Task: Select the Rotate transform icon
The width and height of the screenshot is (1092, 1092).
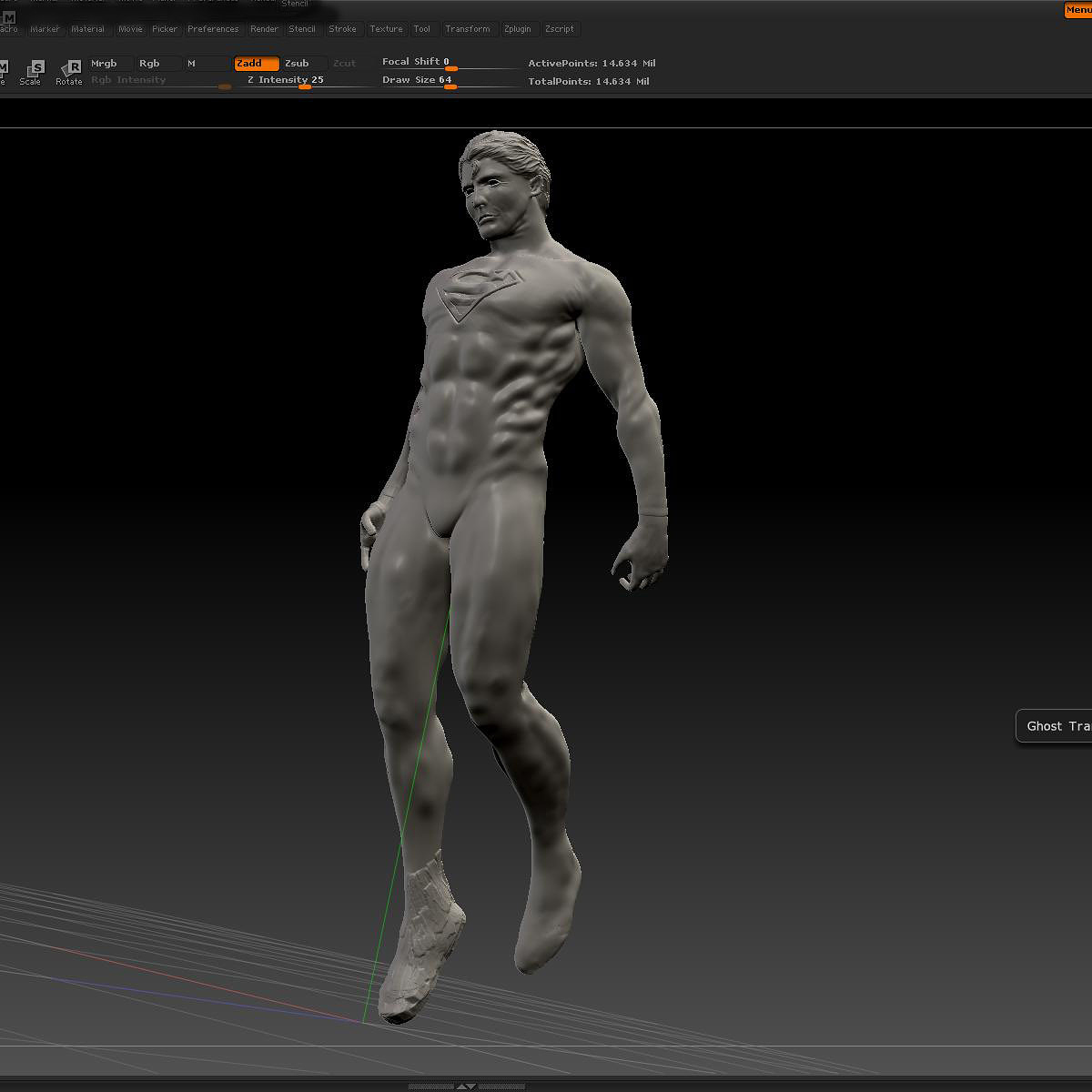Action: (x=69, y=73)
